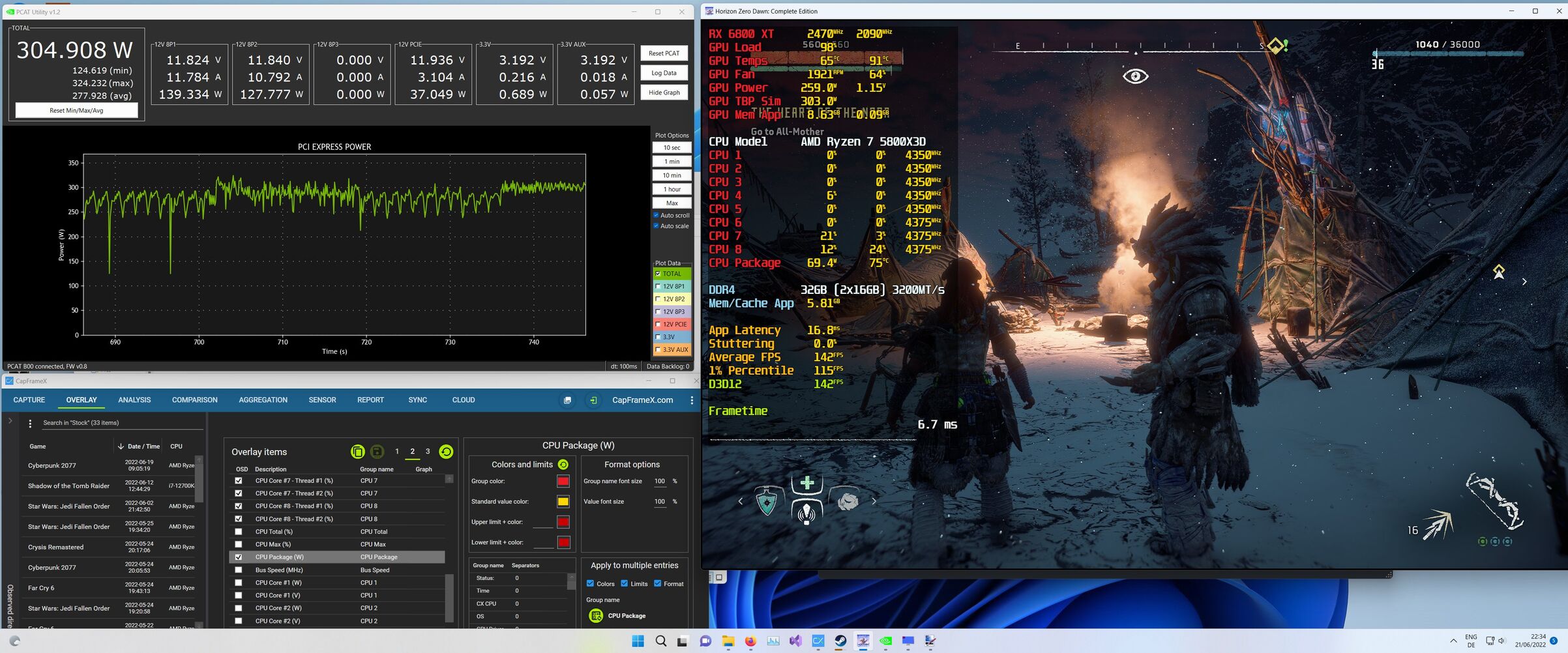Click the Windows notification count badge
This screenshot has height=653, width=1568.
point(1554,641)
